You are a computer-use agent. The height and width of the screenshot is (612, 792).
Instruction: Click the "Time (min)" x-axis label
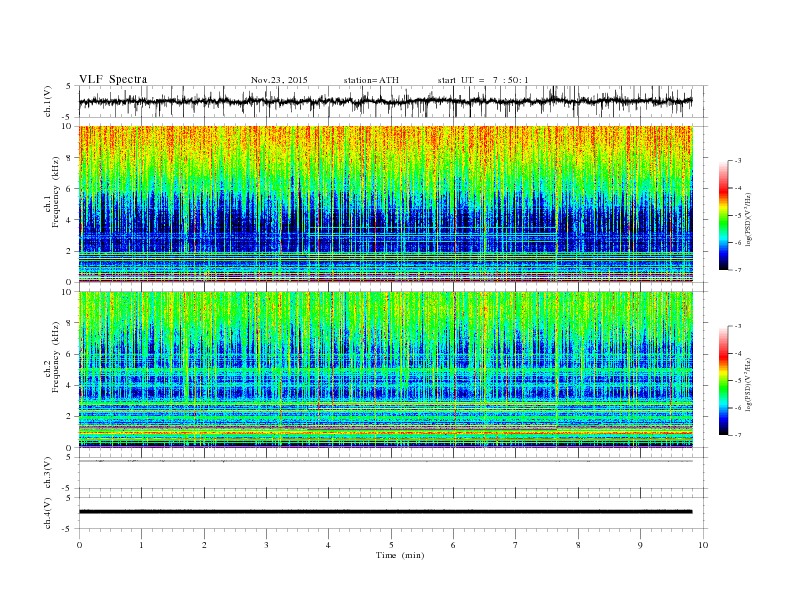pyautogui.click(x=400, y=555)
